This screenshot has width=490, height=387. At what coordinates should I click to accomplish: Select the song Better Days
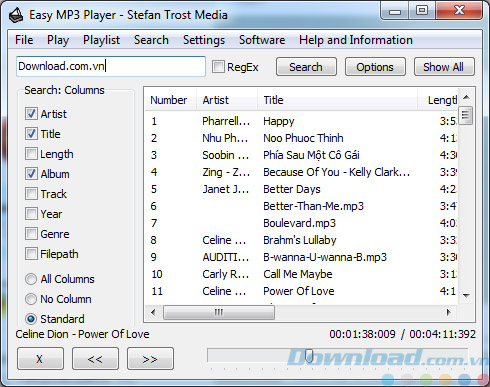pos(292,189)
